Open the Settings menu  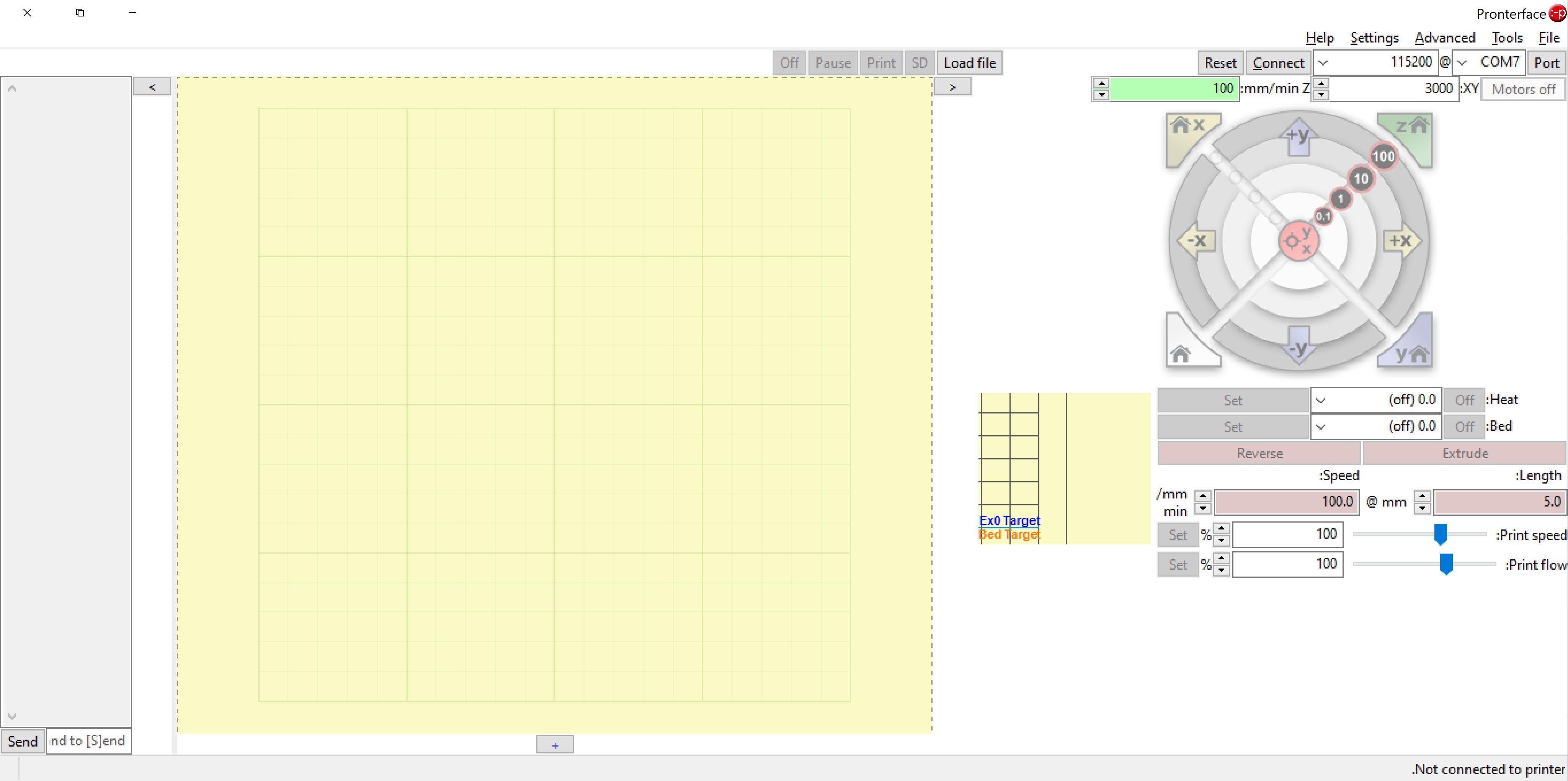[x=1374, y=38]
